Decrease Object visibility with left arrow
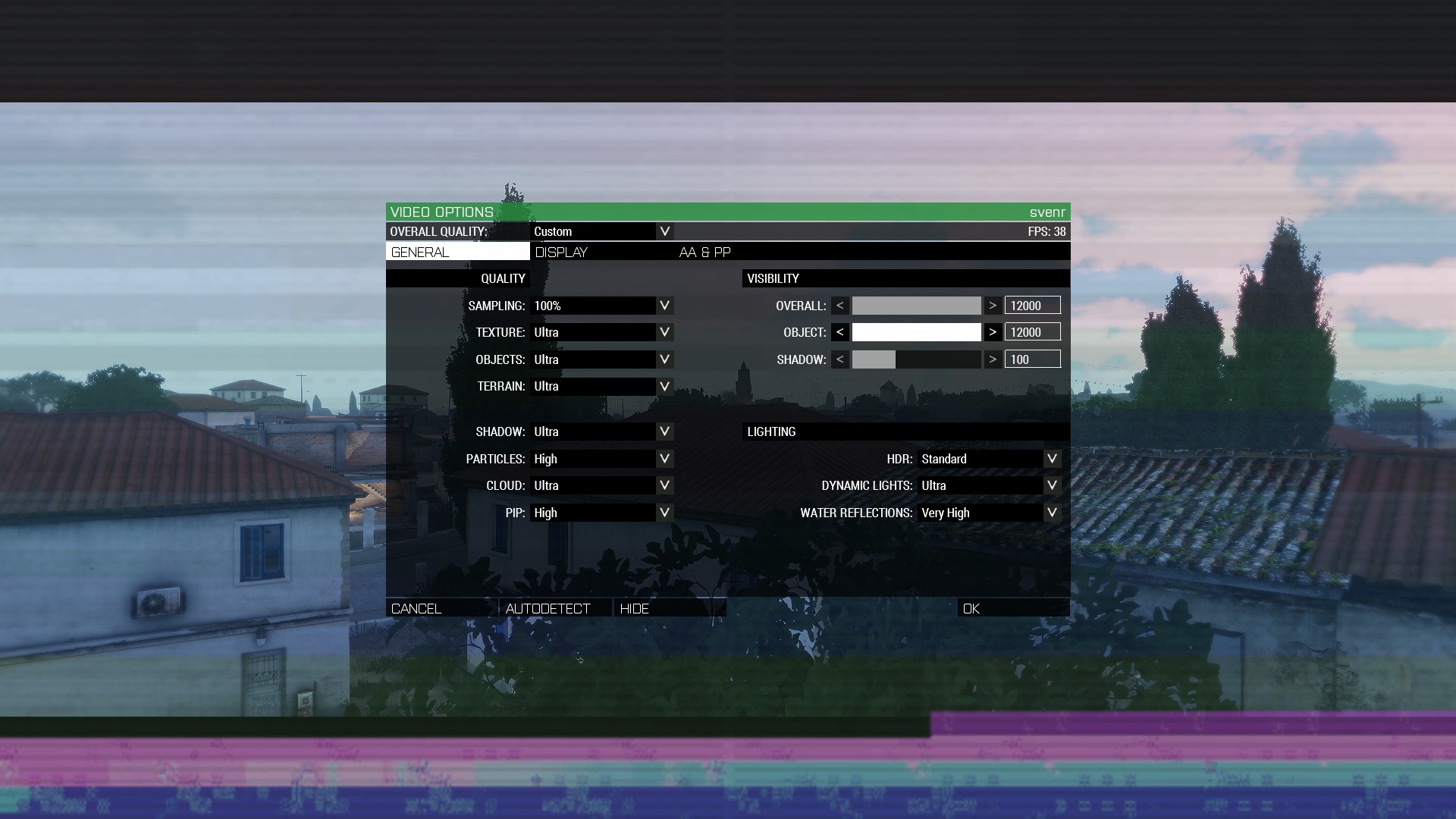The height and width of the screenshot is (819, 1456). pos(839,332)
